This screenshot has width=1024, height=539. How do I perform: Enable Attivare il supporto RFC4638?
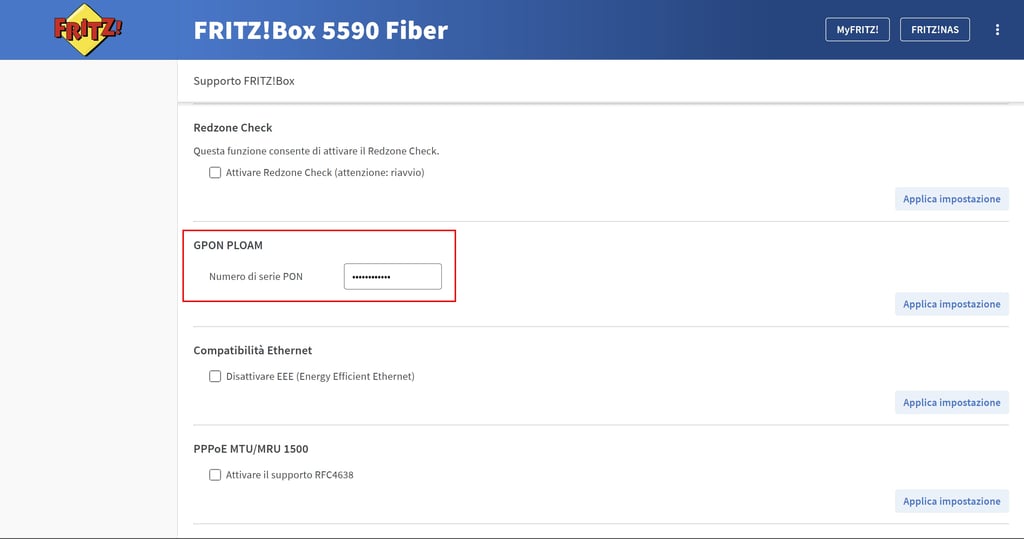click(x=215, y=475)
